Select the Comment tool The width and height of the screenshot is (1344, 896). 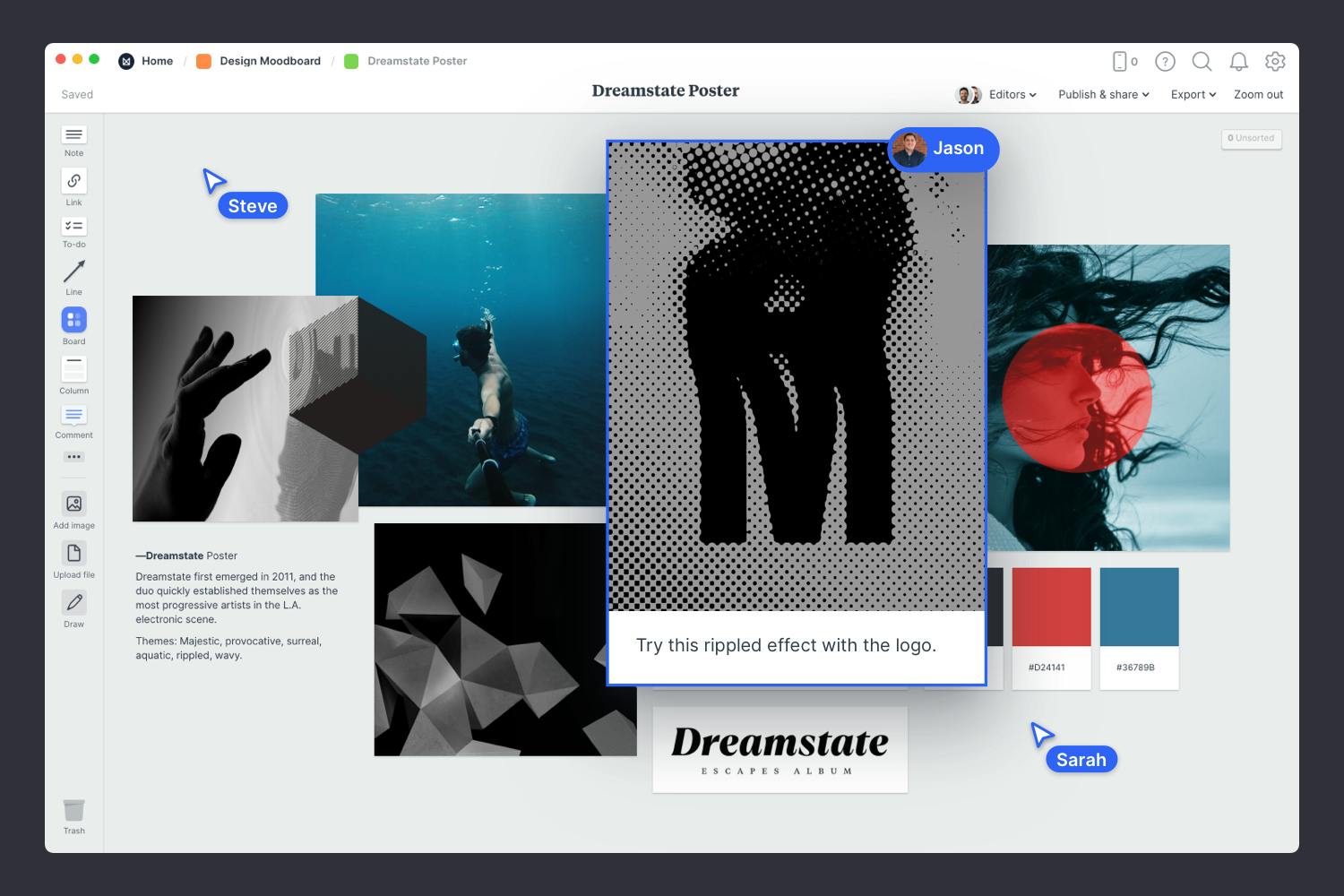click(x=73, y=416)
